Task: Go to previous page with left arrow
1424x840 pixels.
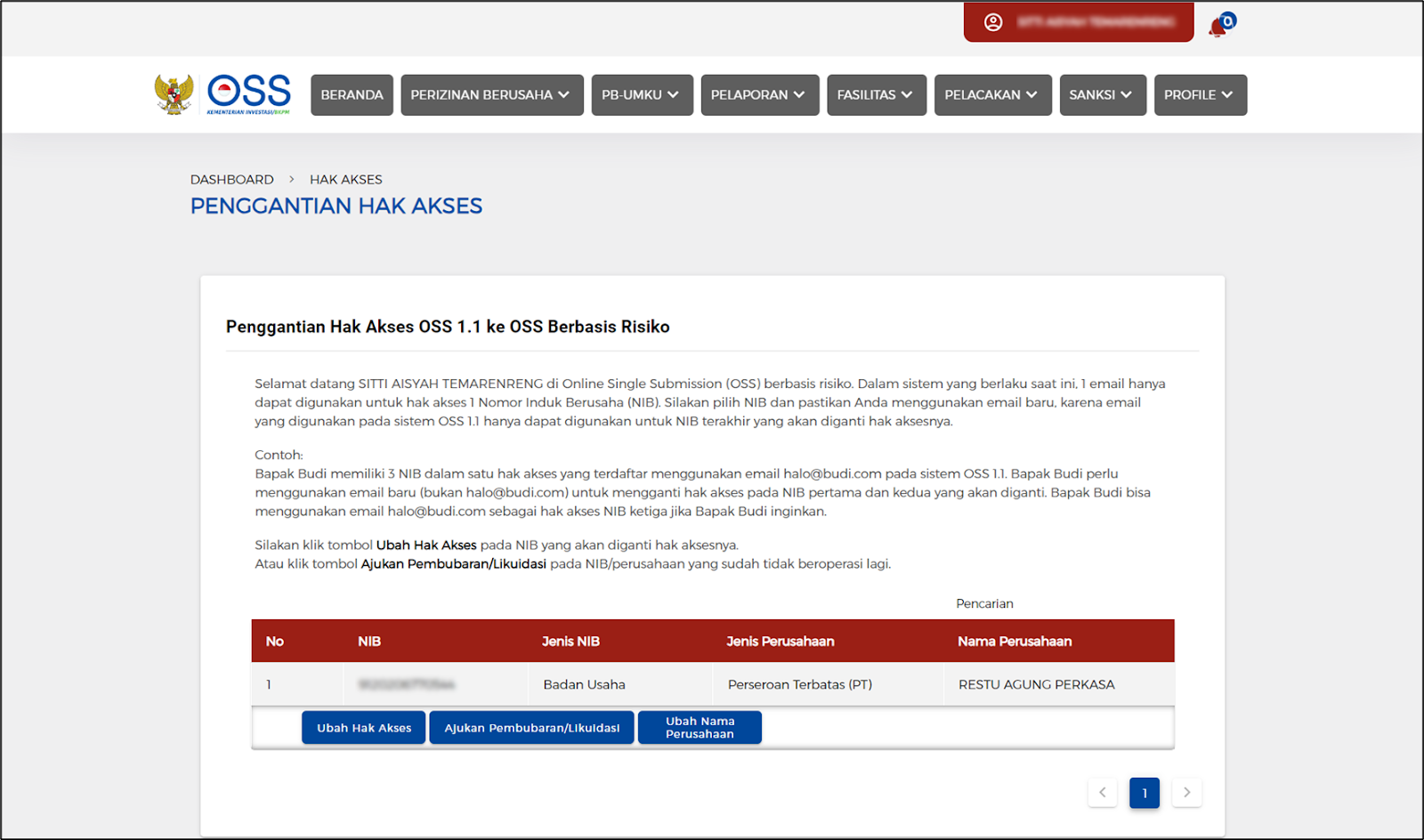Action: [1102, 792]
